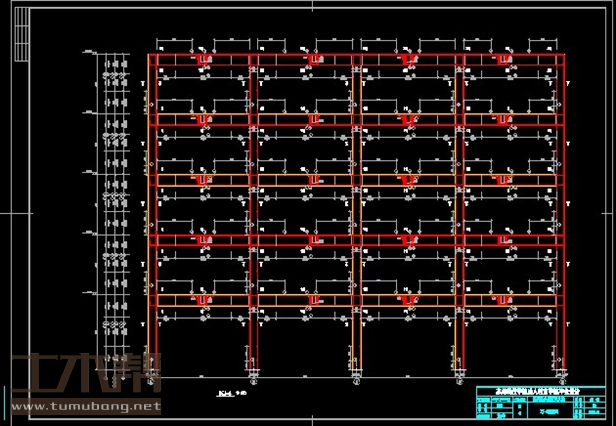Pick the center column's axis bubble at base
The image size is (616, 426).
(357, 381)
